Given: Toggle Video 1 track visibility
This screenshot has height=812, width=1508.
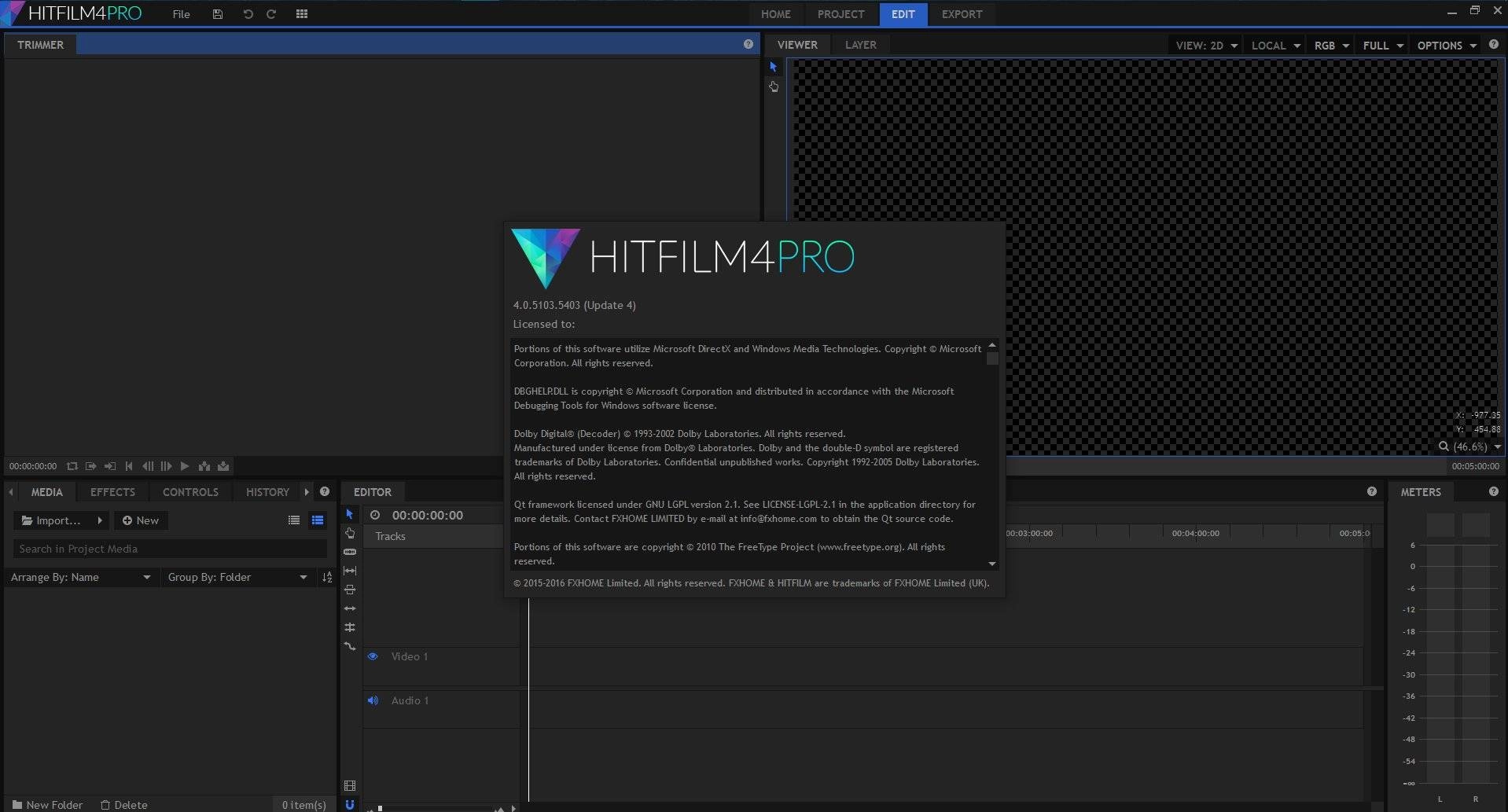Looking at the screenshot, I should [x=373, y=656].
